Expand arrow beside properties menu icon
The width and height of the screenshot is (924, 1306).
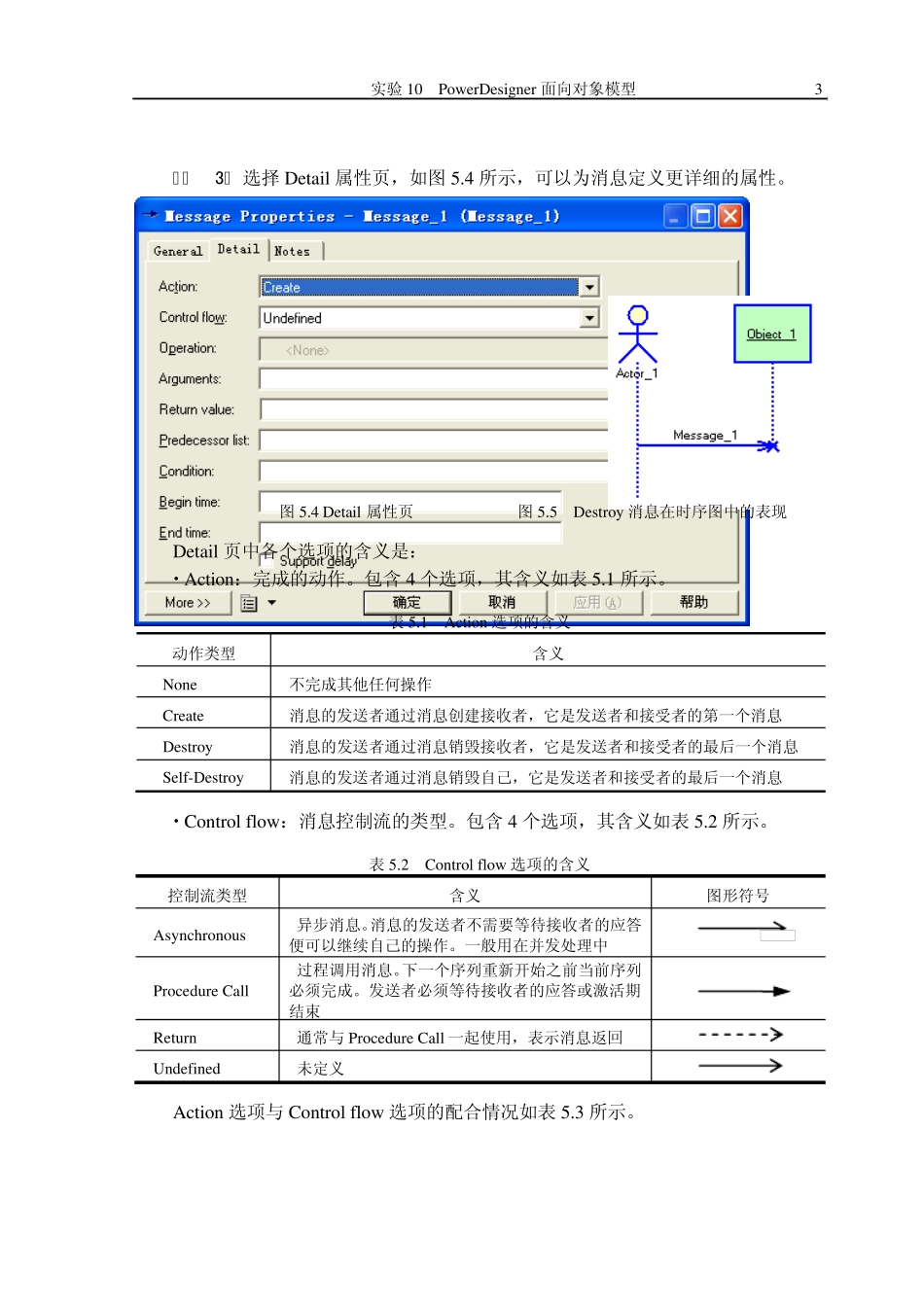272,603
